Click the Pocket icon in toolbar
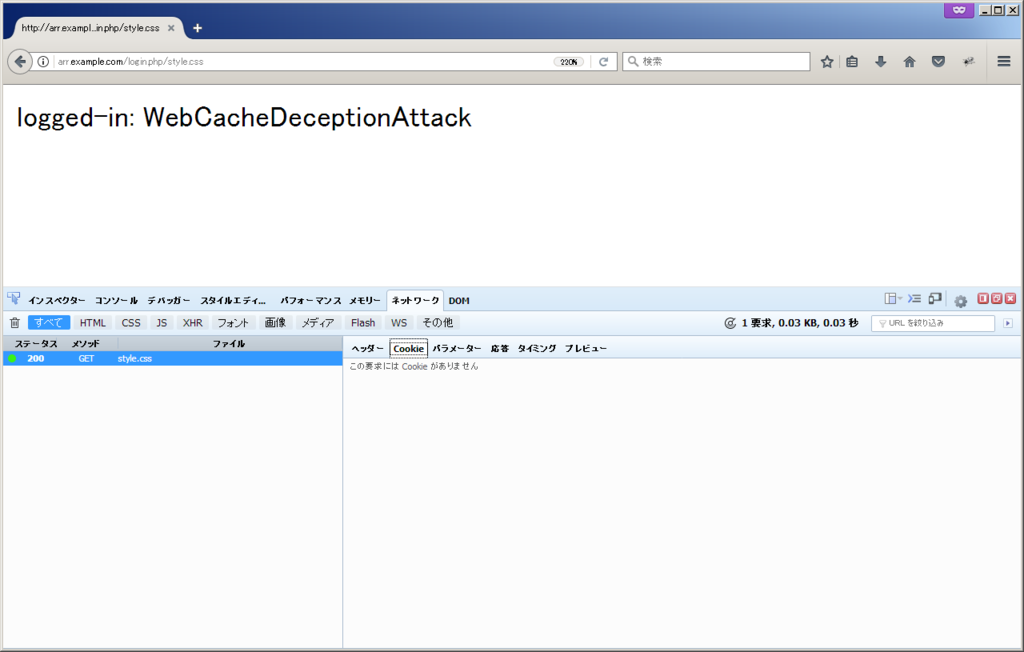1024x652 pixels. click(x=938, y=62)
